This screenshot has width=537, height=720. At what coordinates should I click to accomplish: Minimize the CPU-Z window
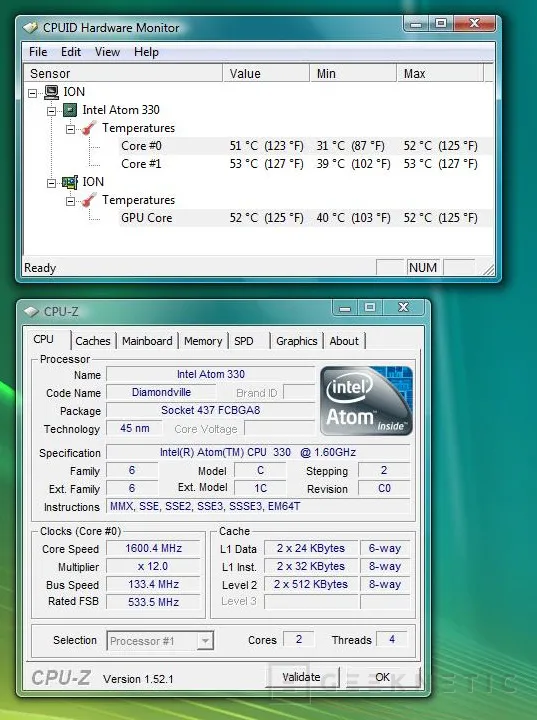coord(345,308)
